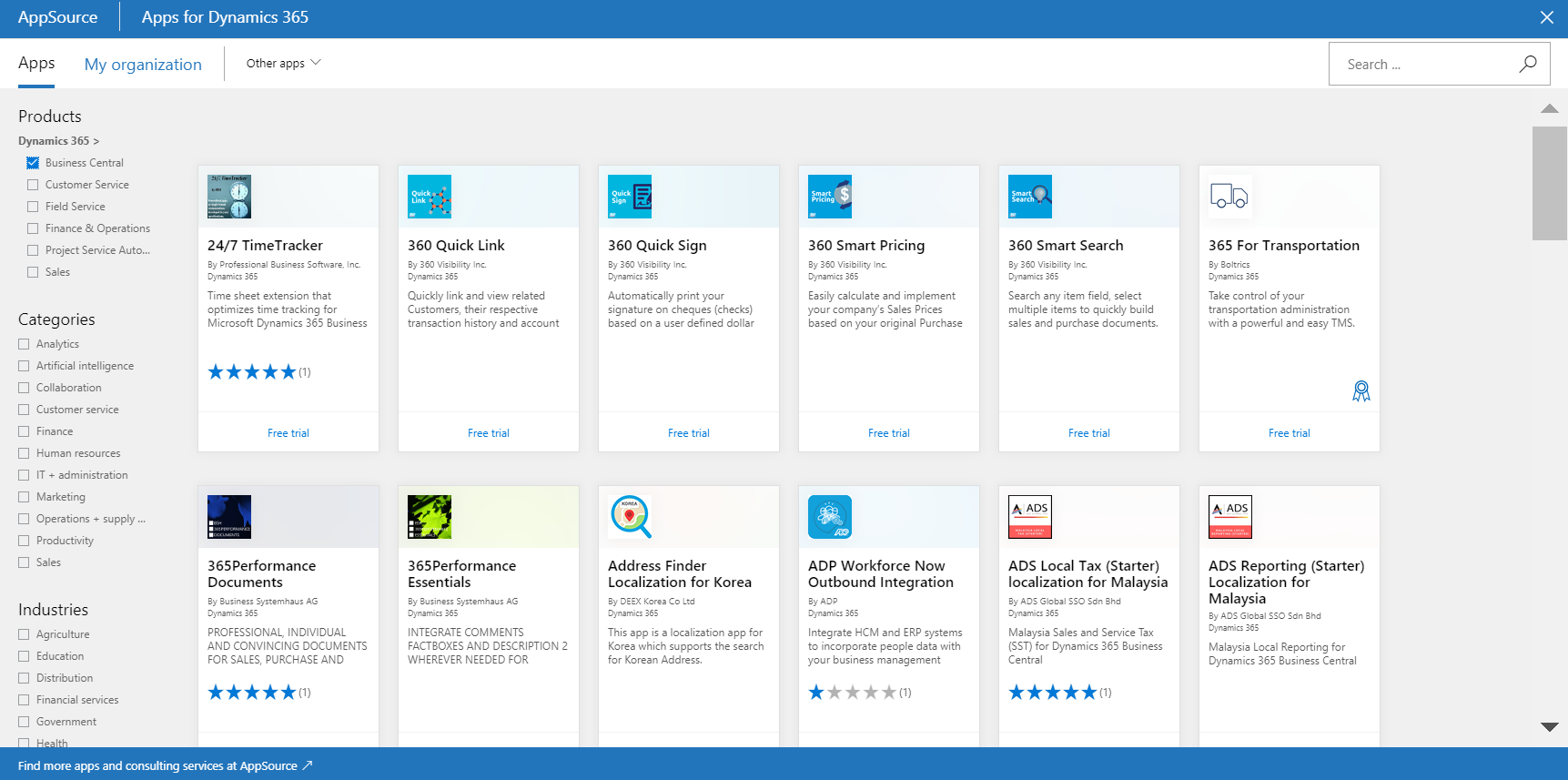Screen dimensions: 1568x780
Task: Expand the Dynamics 365 products breadcrumb
Action: click(58, 141)
